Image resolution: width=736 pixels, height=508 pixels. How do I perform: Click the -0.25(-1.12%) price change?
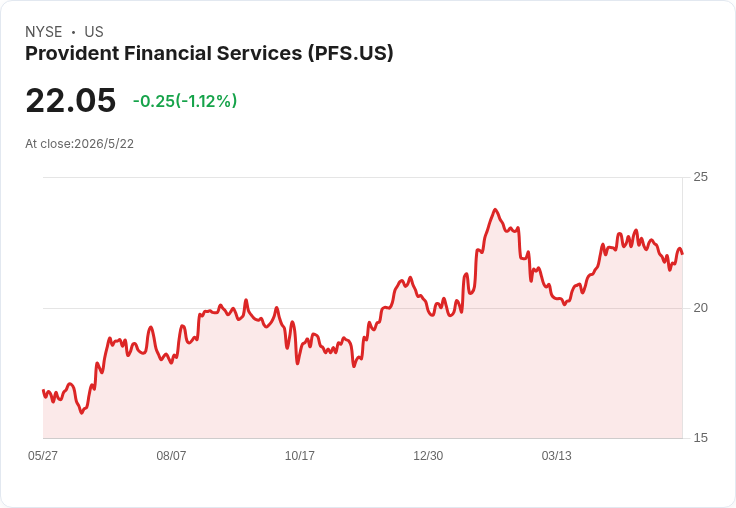point(185,101)
